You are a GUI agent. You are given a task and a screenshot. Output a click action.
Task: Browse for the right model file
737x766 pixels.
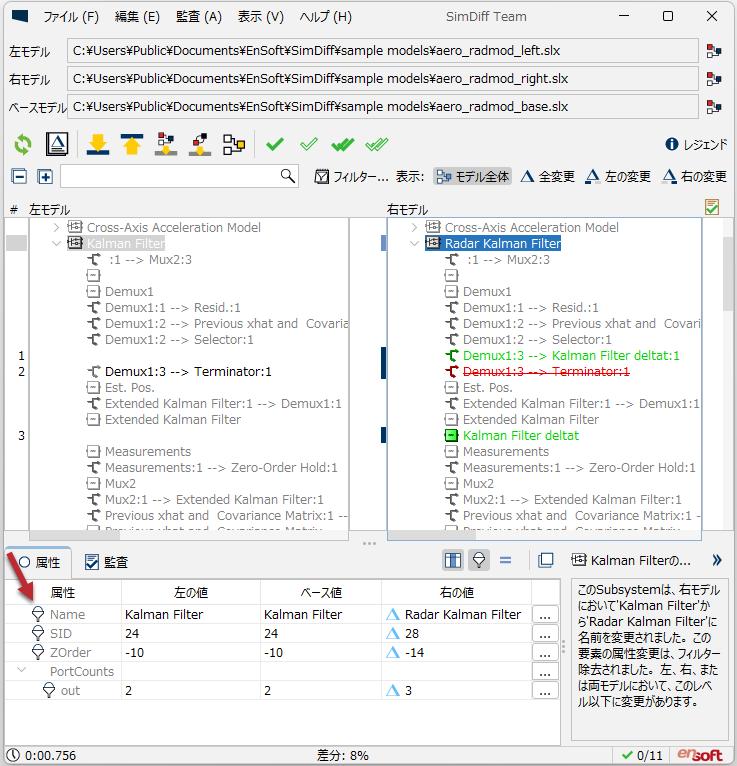[714, 79]
